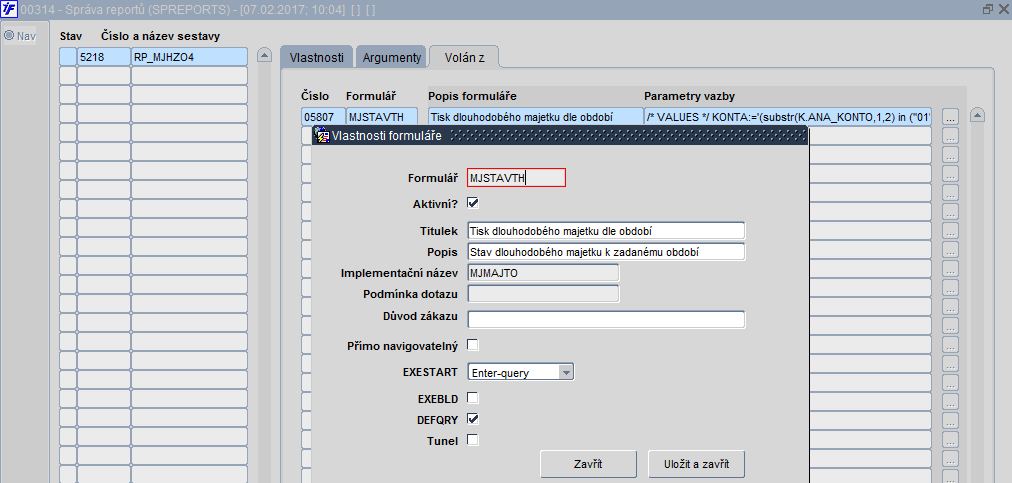Click the Stav cell of the 5218 row
Image resolution: width=1012 pixels, height=483 pixels.
pos(68,57)
